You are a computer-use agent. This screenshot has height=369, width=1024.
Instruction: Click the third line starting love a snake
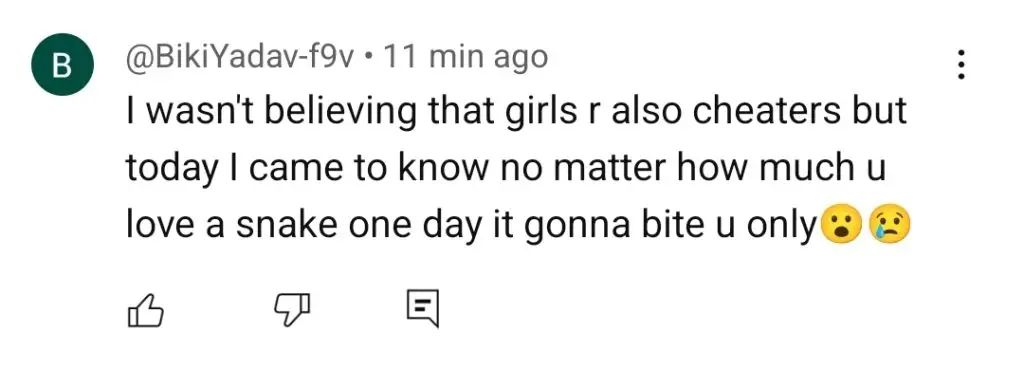point(517,227)
